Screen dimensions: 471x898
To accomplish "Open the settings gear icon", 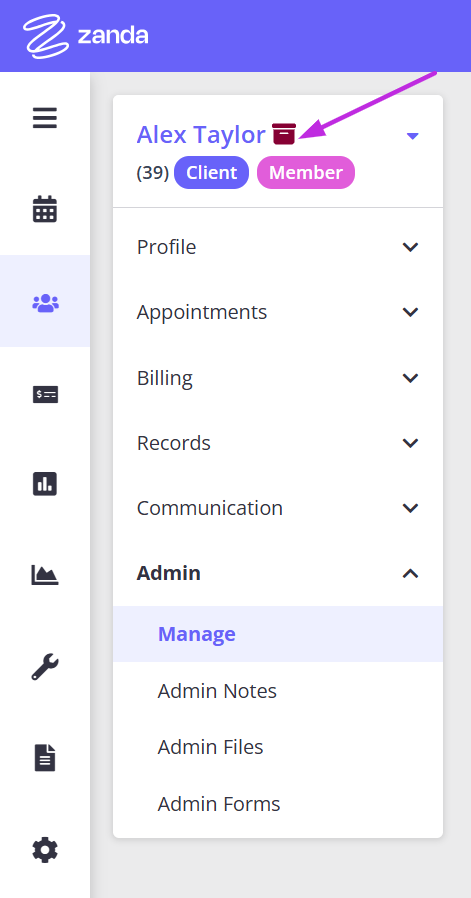I will point(45,849).
